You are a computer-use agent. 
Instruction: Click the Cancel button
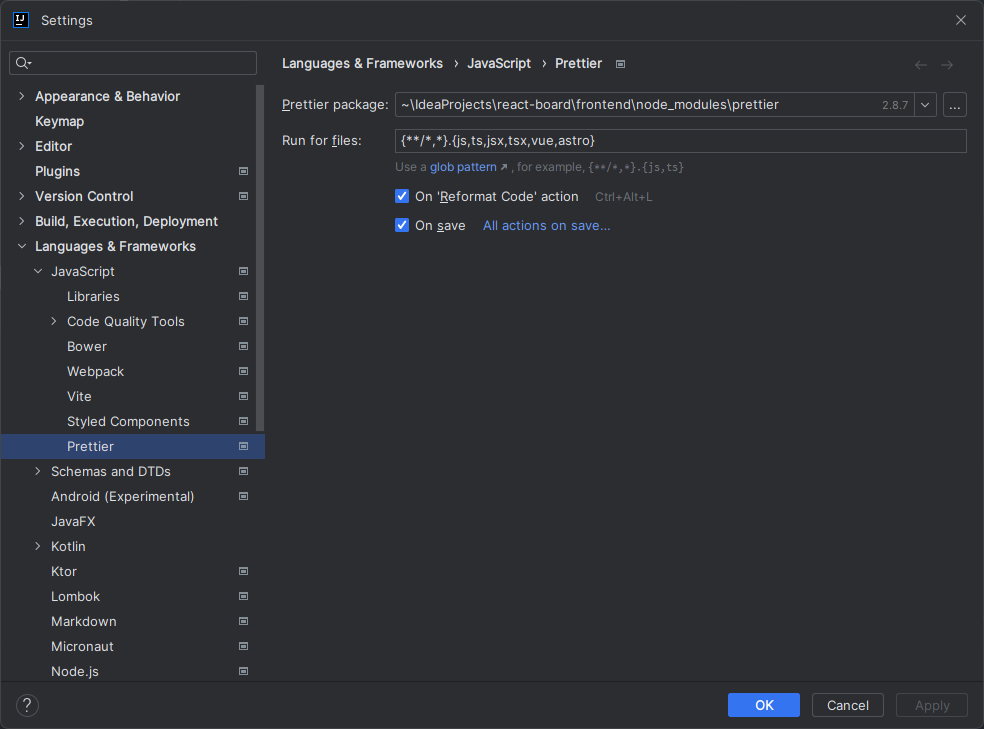848,705
